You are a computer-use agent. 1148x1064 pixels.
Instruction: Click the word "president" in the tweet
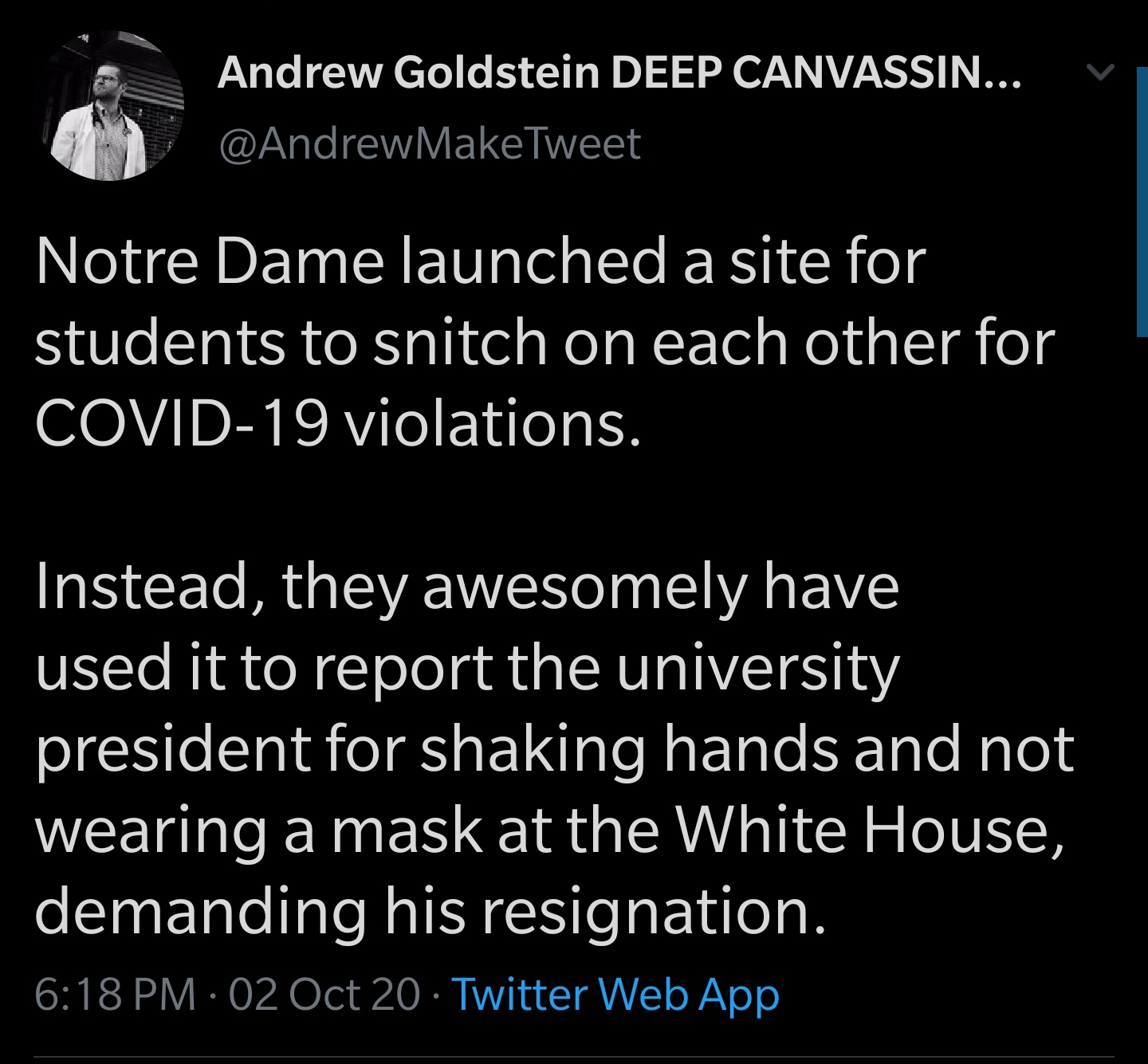click(x=173, y=749)
